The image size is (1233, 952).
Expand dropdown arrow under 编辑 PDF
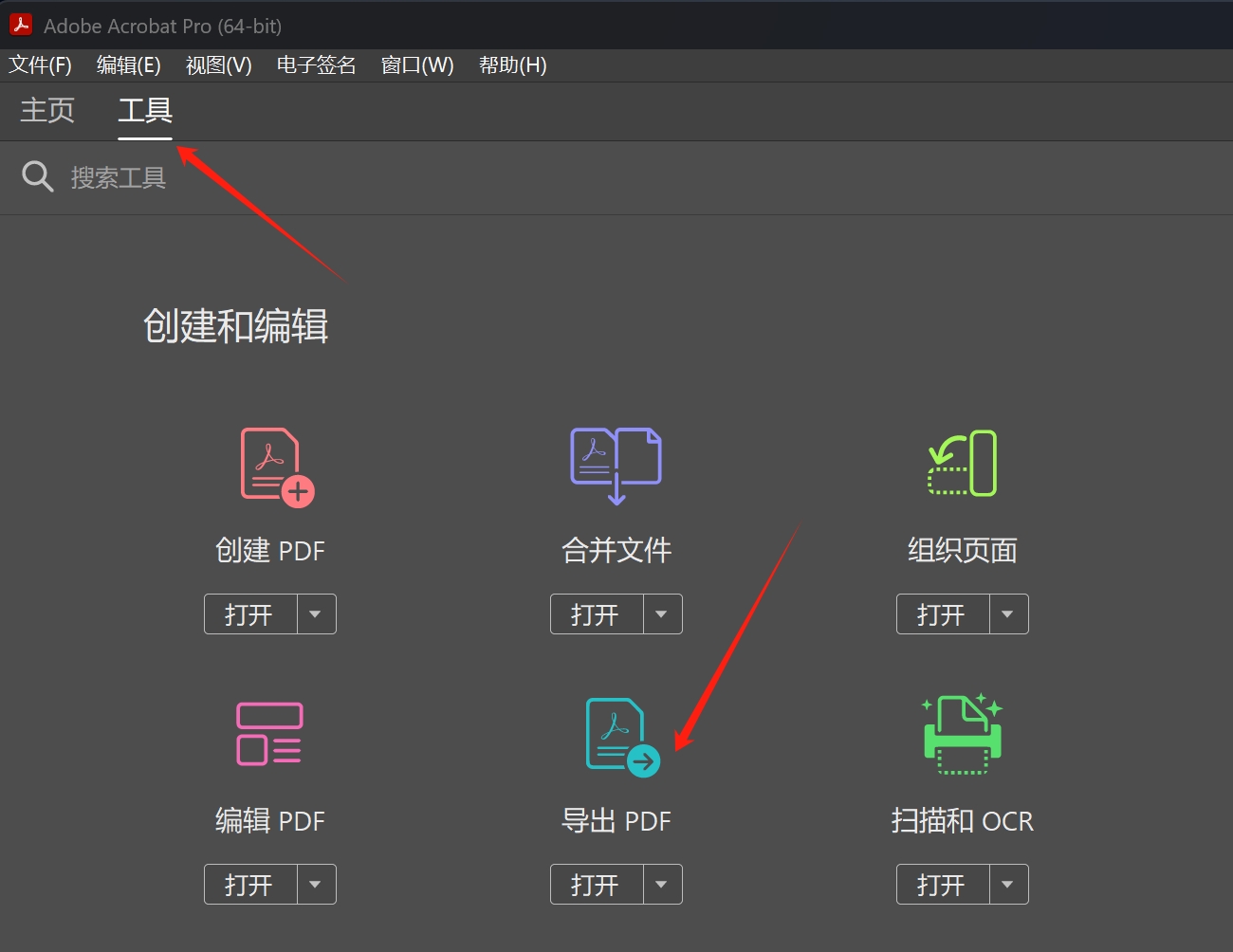316,885
